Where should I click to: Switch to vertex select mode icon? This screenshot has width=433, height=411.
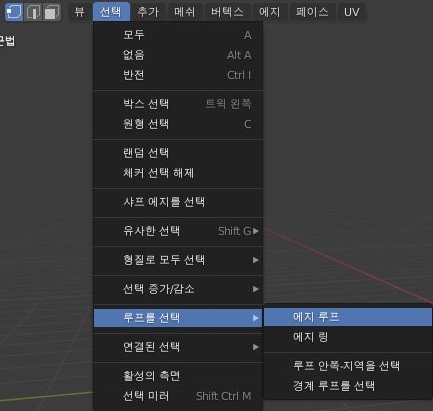[x=14, y=12]
